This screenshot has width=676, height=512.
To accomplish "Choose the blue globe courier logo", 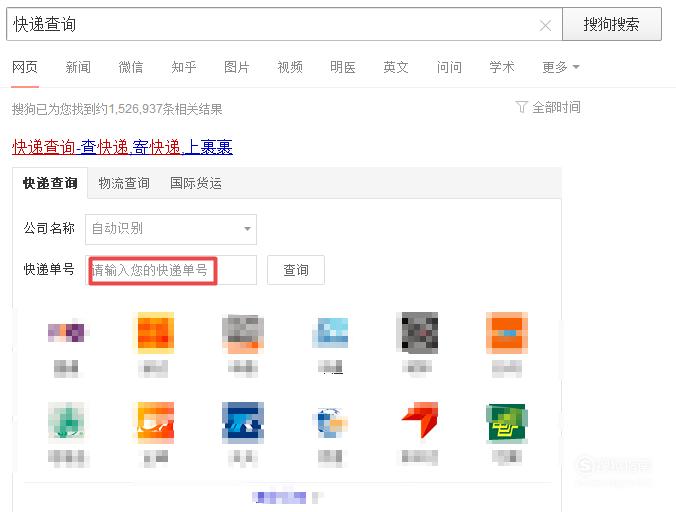I will point(331,422).
